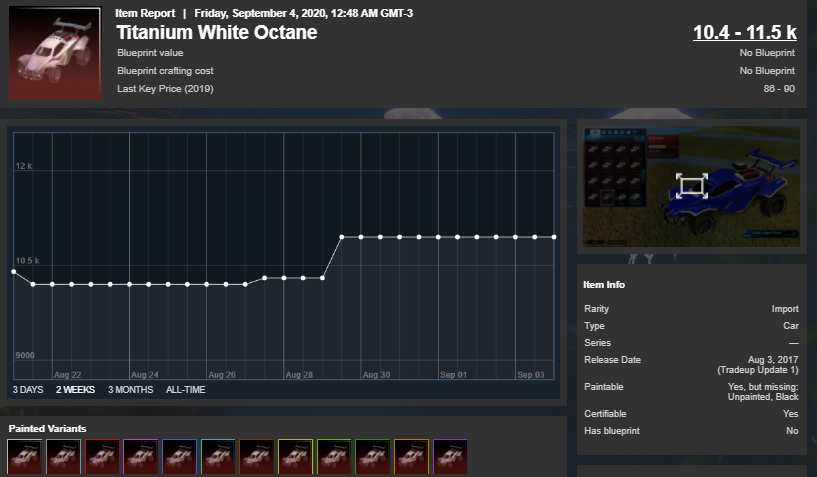Screen dimensions: 817x477
Task: Click the Titanium White Octane item image in header
Action: (x=55, y=53)
